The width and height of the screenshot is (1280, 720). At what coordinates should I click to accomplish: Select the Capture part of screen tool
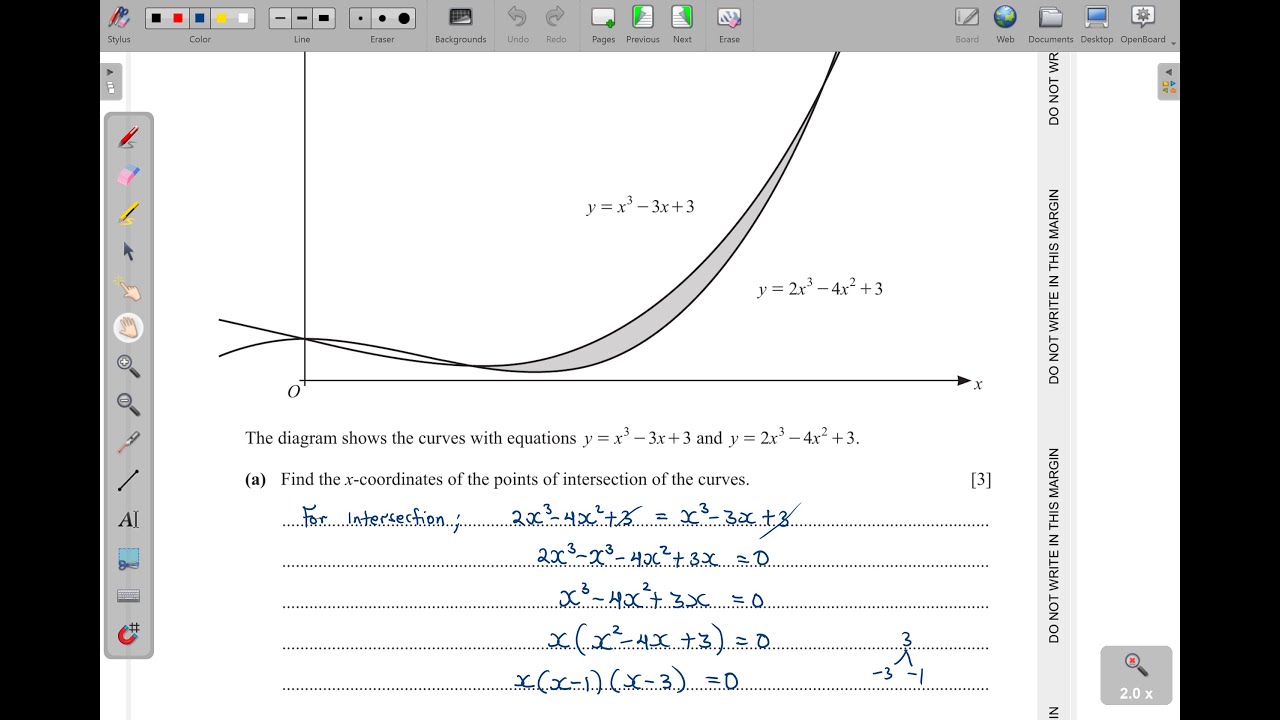pyautogui.click(x=129, y=558)
